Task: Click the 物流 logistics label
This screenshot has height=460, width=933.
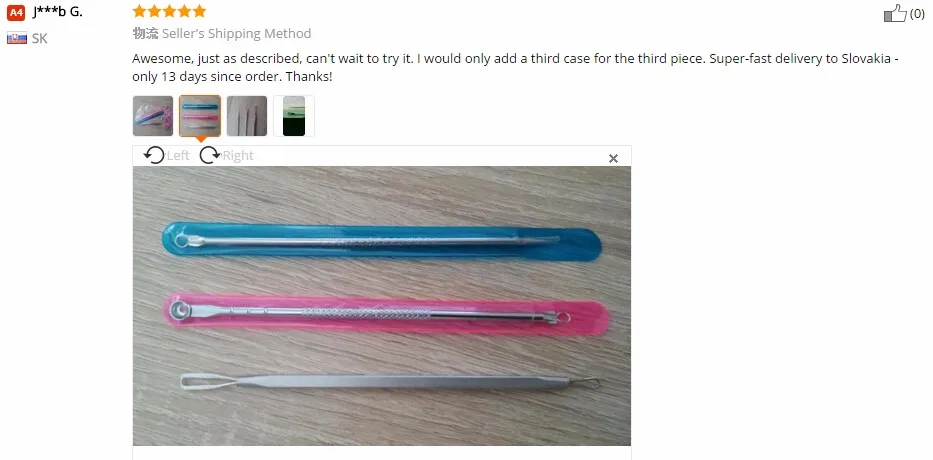Action: 145,33
